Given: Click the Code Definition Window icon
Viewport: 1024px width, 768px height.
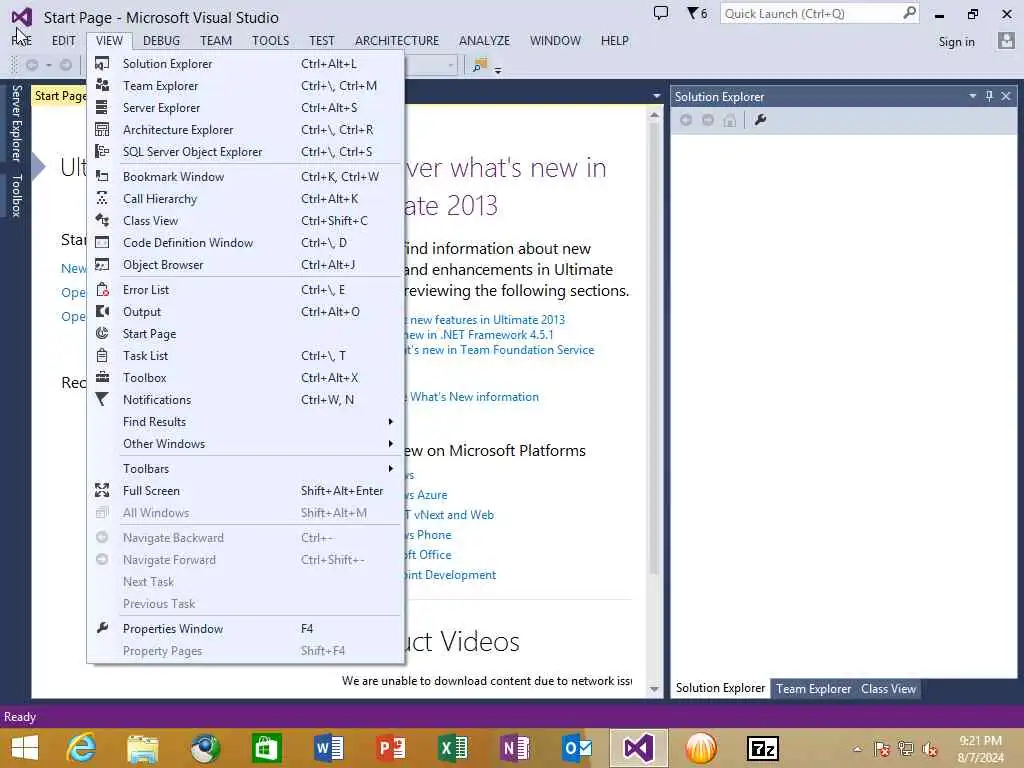Looking at the screenshot, I should tap(102, 242).
